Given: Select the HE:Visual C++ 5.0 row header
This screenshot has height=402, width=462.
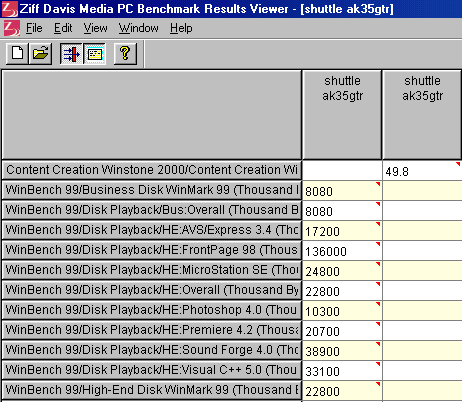Looking at the screenshot, I should (x=152, y=370).
